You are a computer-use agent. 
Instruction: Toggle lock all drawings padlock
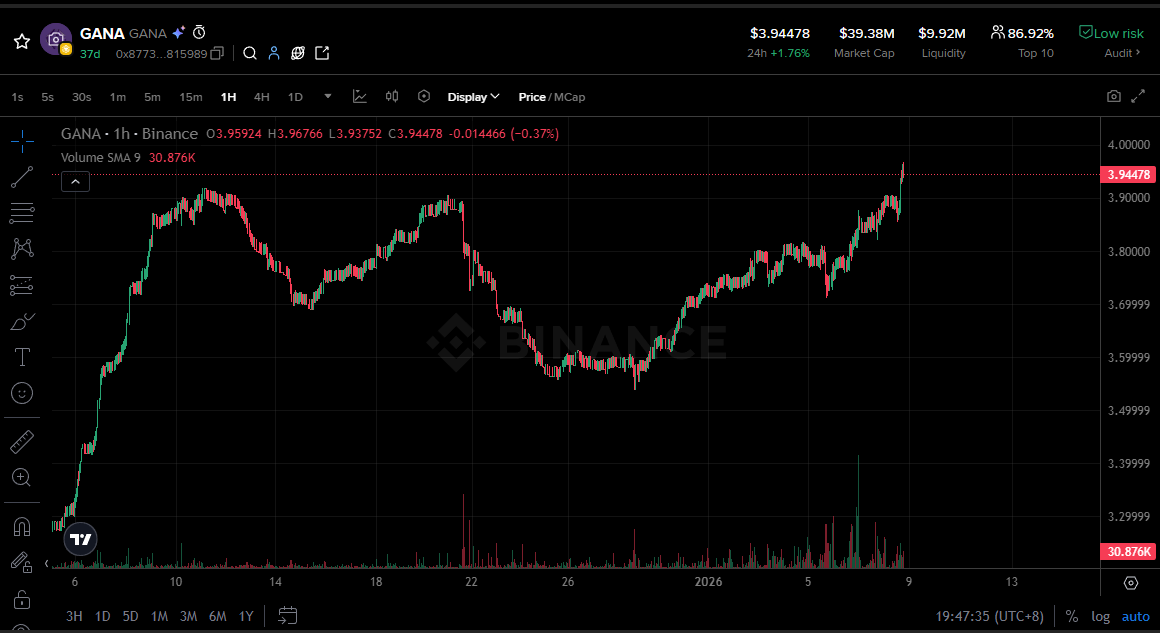pyautogui.click(x=22, y=598)
